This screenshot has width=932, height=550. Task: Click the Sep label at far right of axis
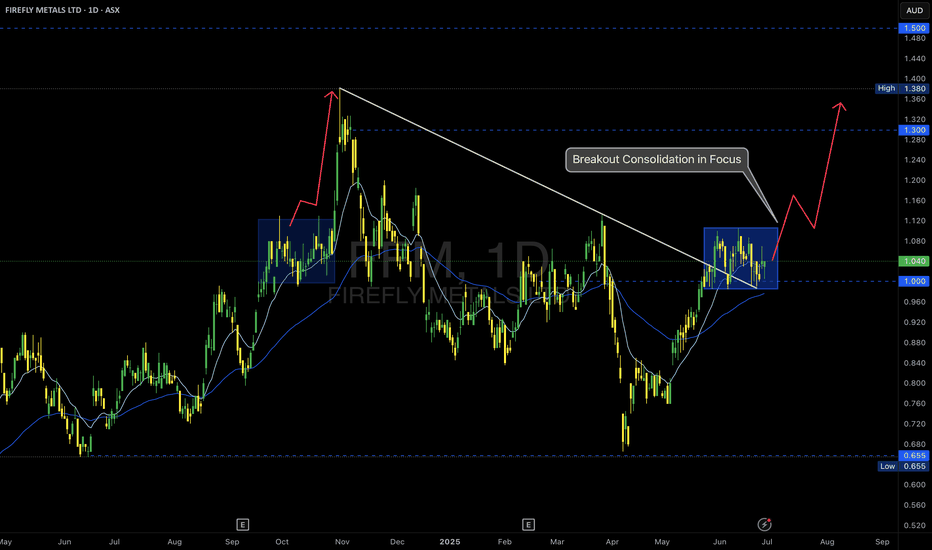(882, 542)
